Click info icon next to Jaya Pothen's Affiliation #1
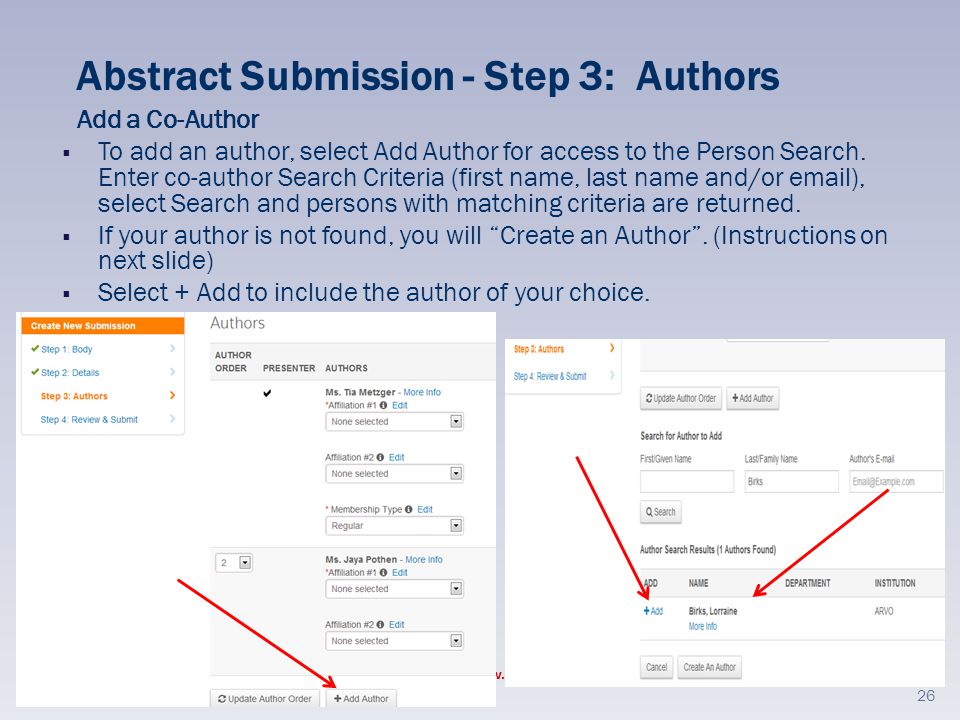Screen dimensions: 960x720 tap(383, 572)
